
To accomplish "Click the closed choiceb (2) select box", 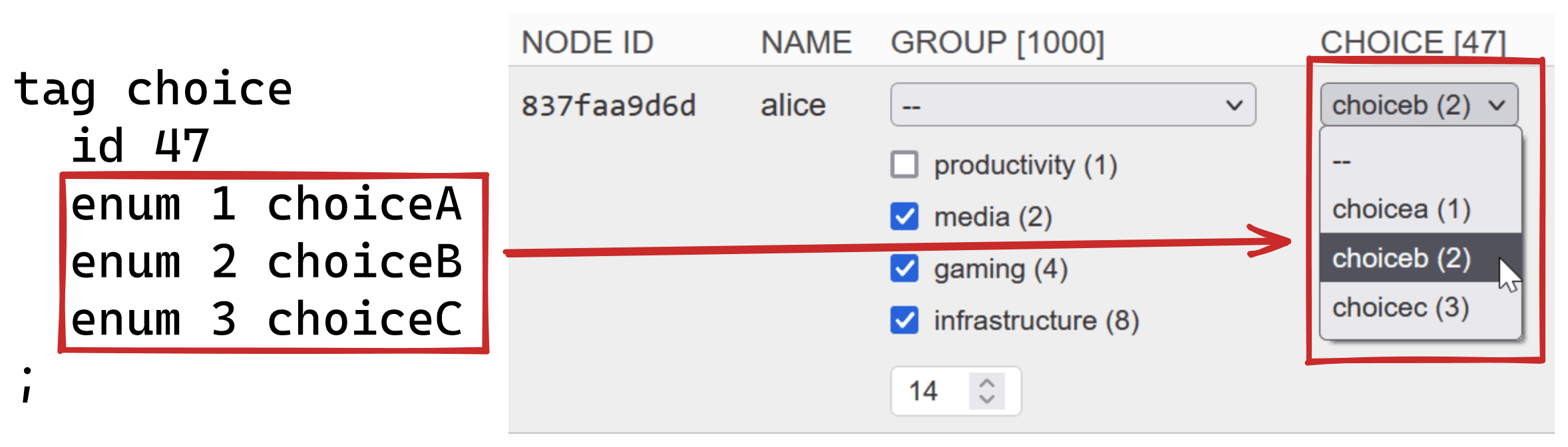I will 1418,104.
